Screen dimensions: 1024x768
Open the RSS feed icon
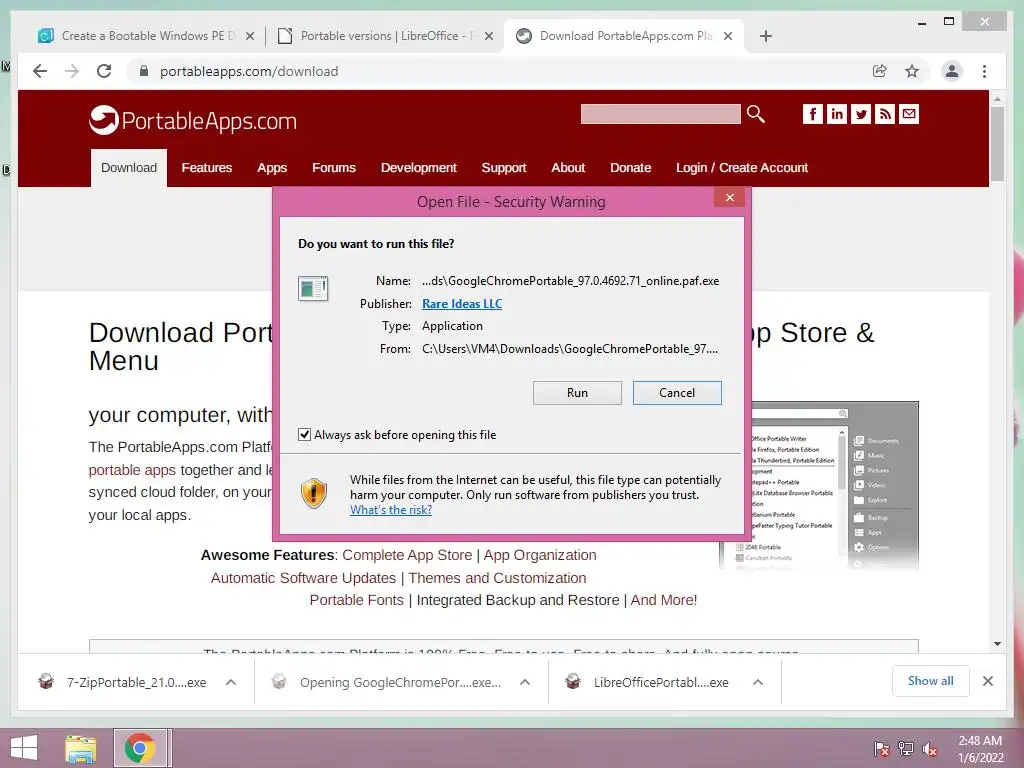(x=885, y=114)
